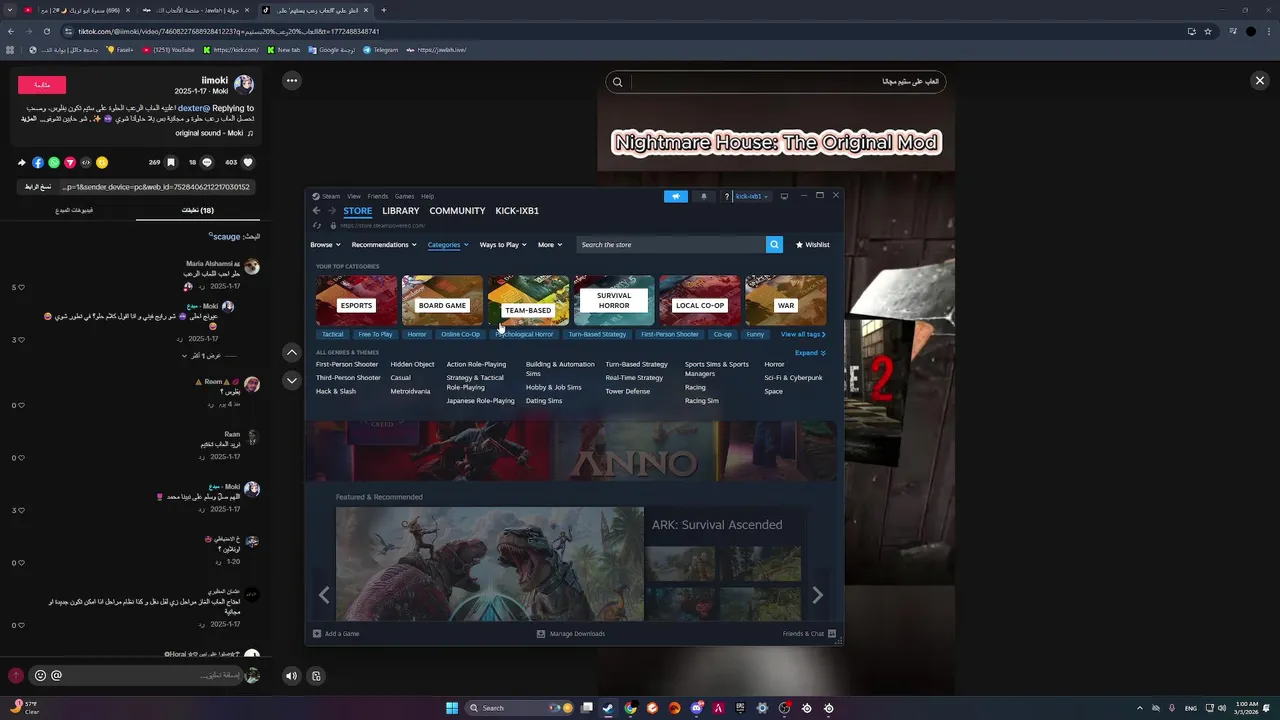This screenshot has height=720, width=1280.
Task: Select the Psychological Horror tag
Action: (x=524, y=334)
